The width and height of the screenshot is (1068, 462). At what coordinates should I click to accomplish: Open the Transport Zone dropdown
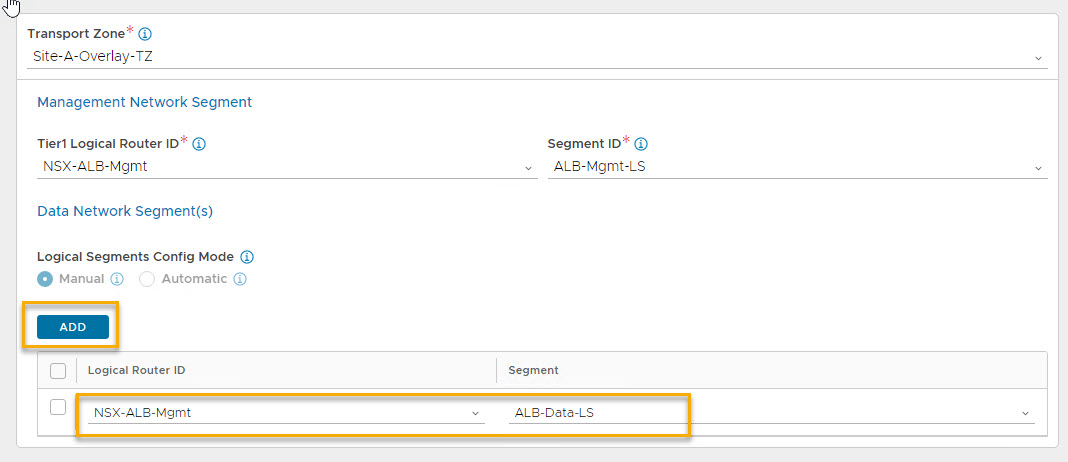(x=537, y=57)
